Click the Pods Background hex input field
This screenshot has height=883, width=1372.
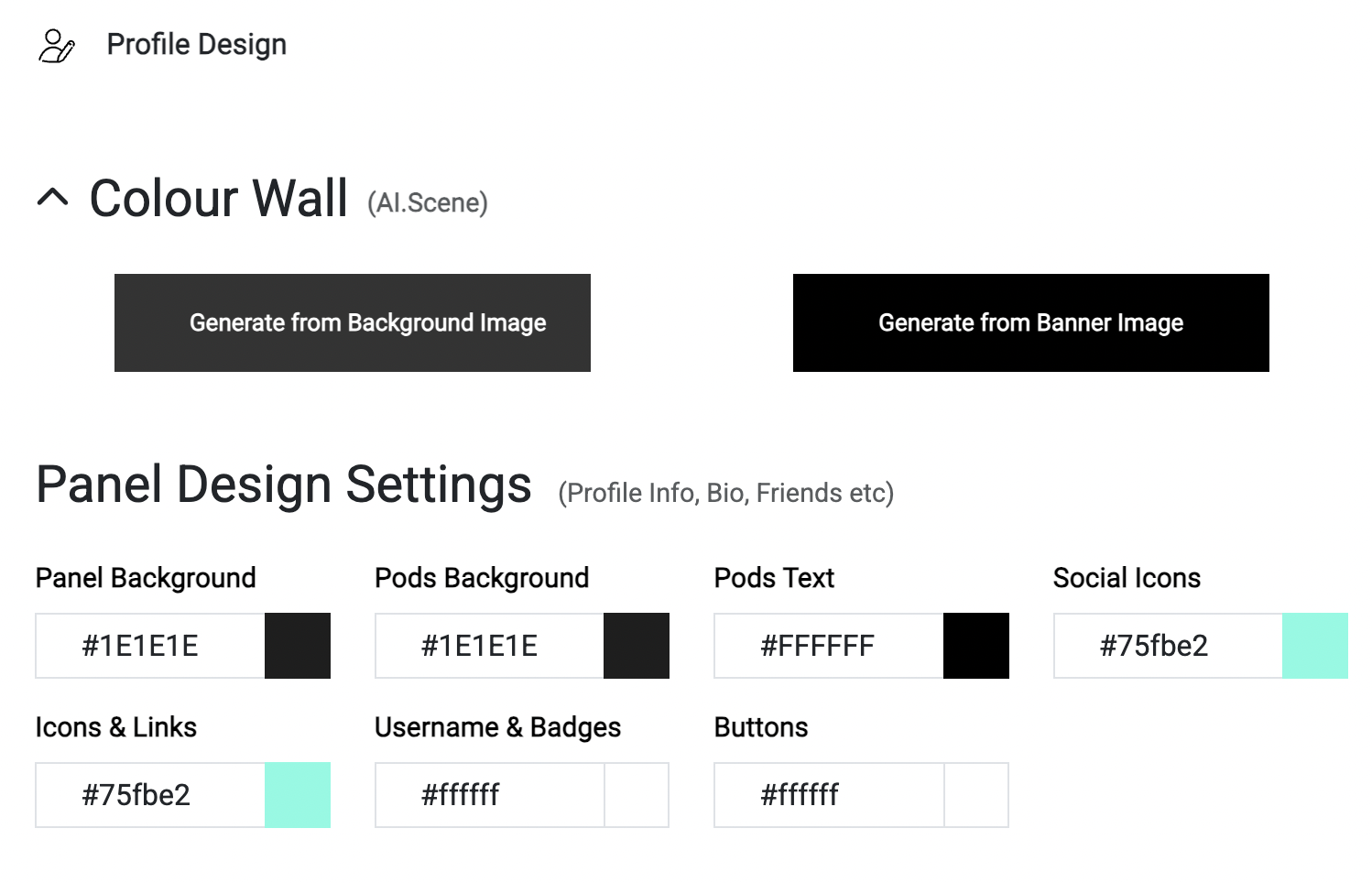coord(489,646)
